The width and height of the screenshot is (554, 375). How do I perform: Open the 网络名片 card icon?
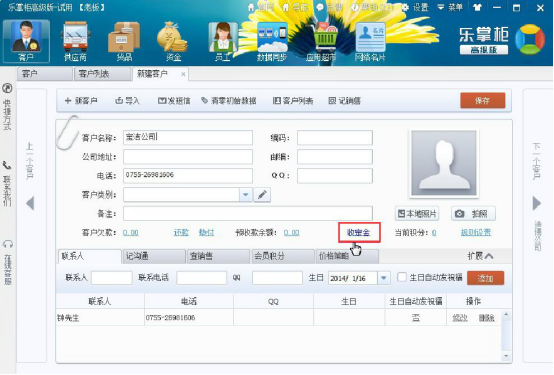click(370, 41)
